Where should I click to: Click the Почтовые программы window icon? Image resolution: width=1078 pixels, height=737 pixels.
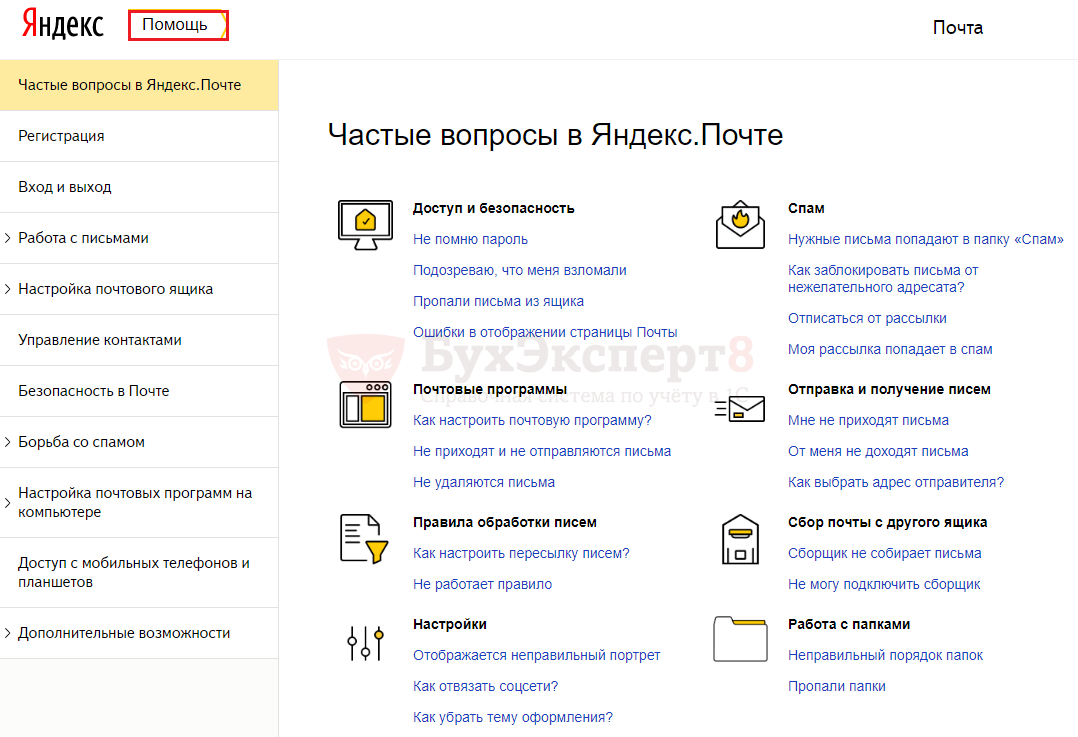365,405
